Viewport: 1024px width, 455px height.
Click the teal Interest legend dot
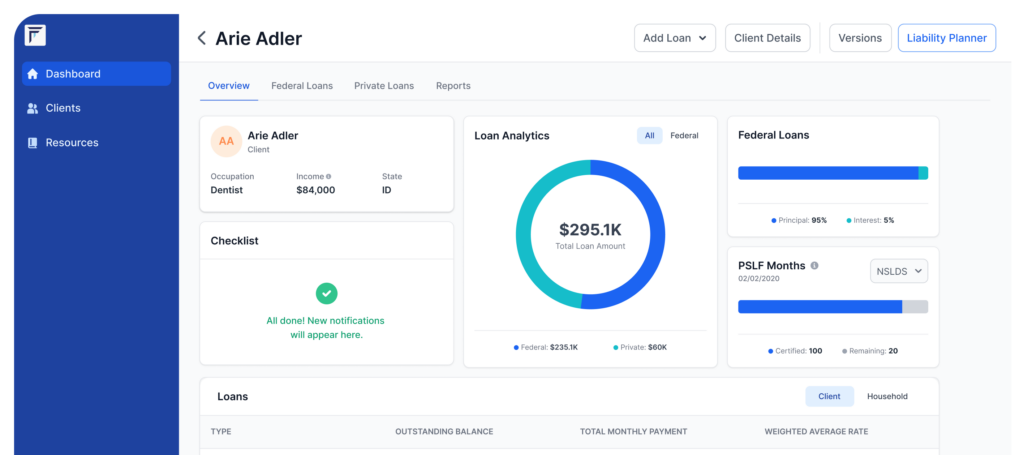pyautogui.click(x=849, y=221)
